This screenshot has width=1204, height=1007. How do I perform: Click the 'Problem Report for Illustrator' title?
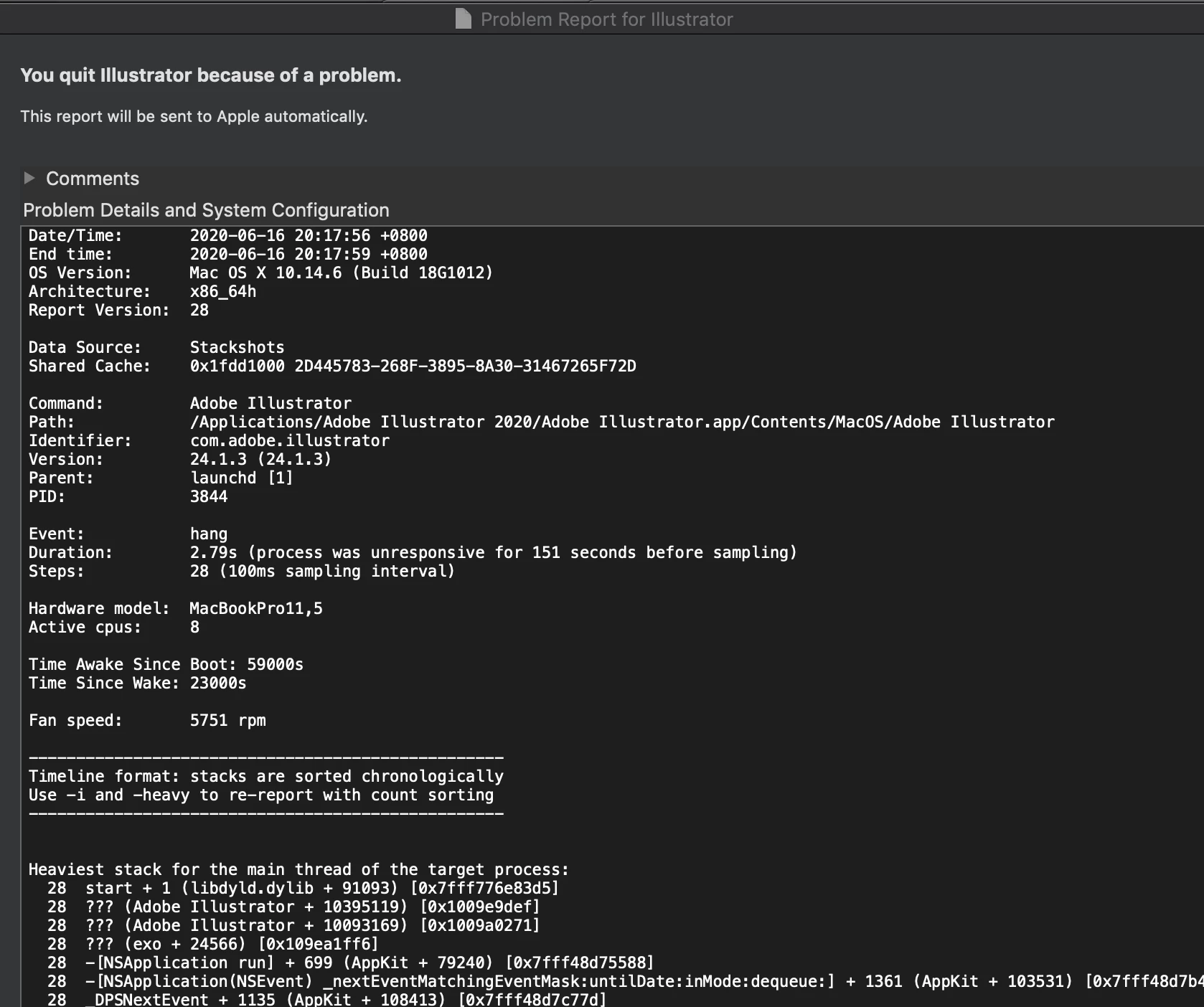[x=606, y=19]
